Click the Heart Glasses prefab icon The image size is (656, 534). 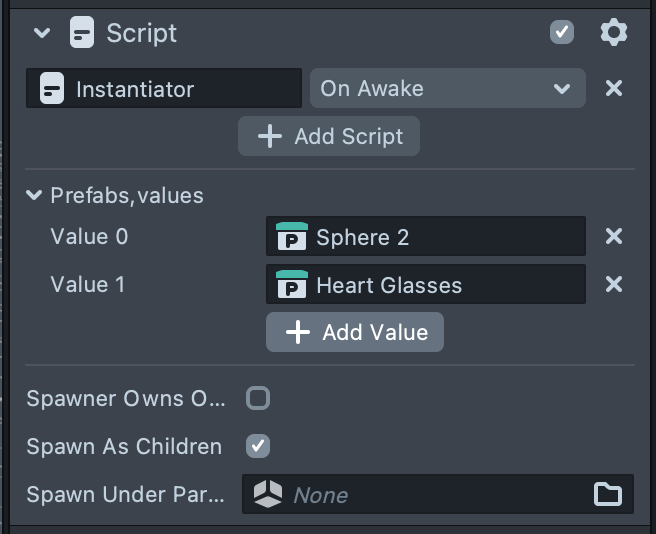(x=291, y=285)
